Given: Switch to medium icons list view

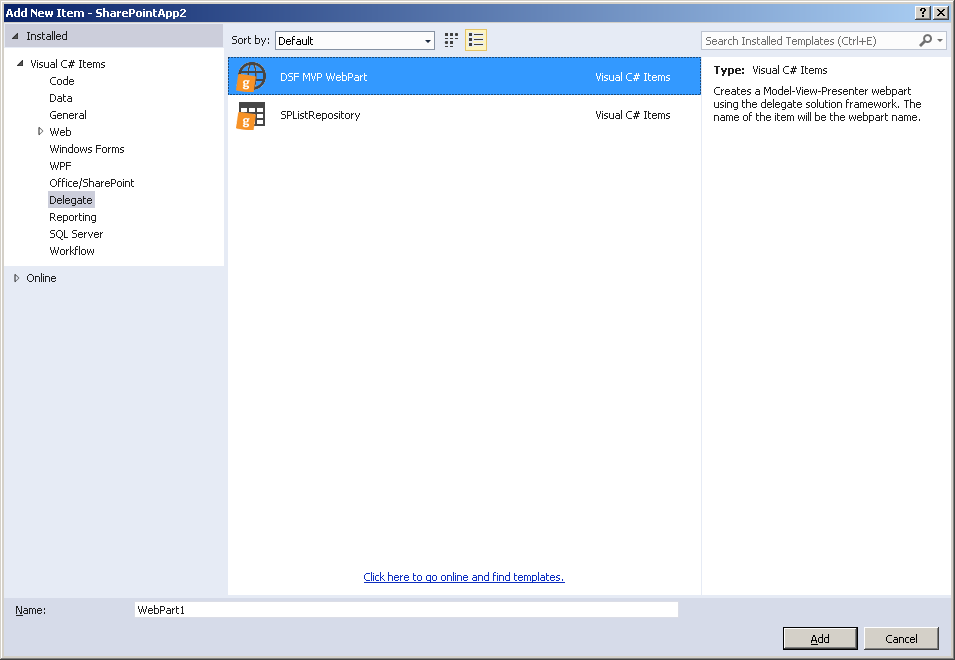Looking at the screenshot, I should (x=476, y=41).
